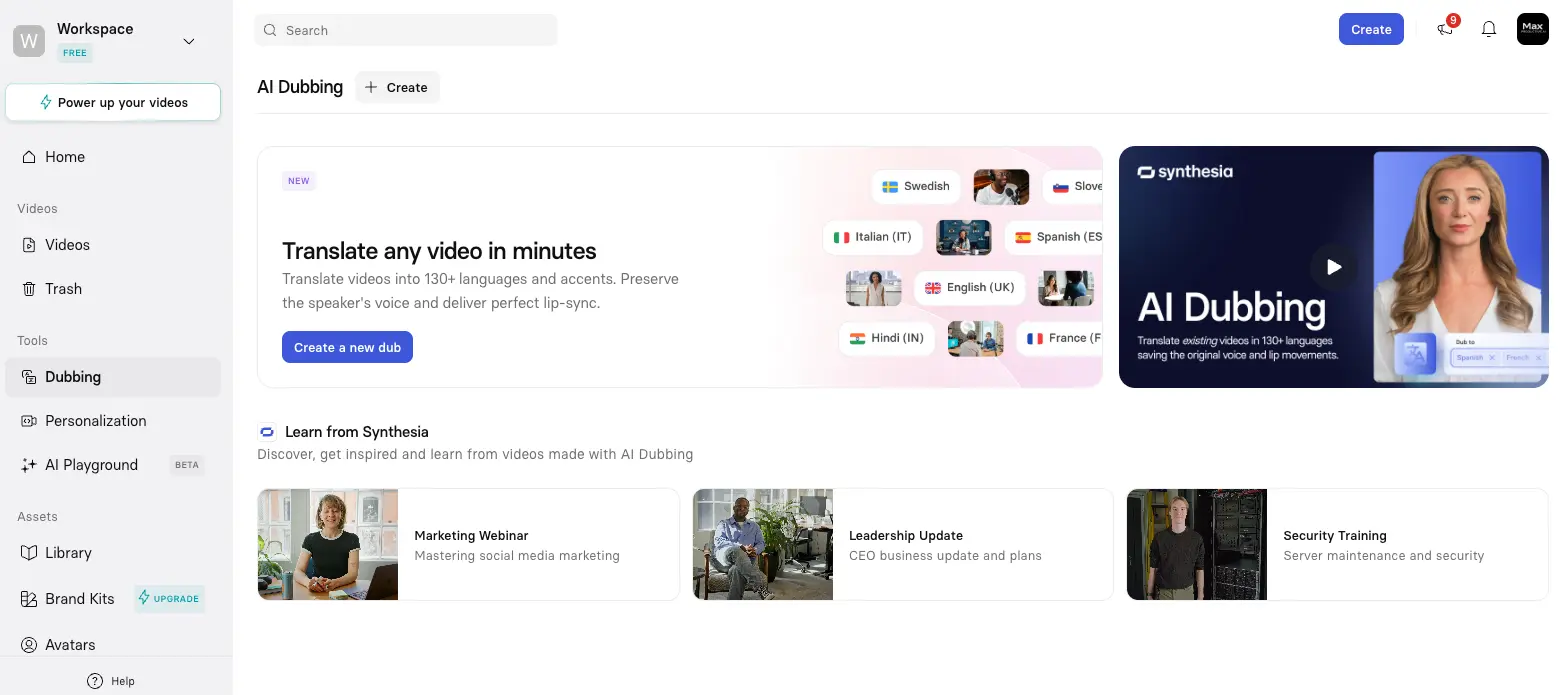Open AI Playground in sidebar
Screen dimensions: 1565x695
coord(113,465)
